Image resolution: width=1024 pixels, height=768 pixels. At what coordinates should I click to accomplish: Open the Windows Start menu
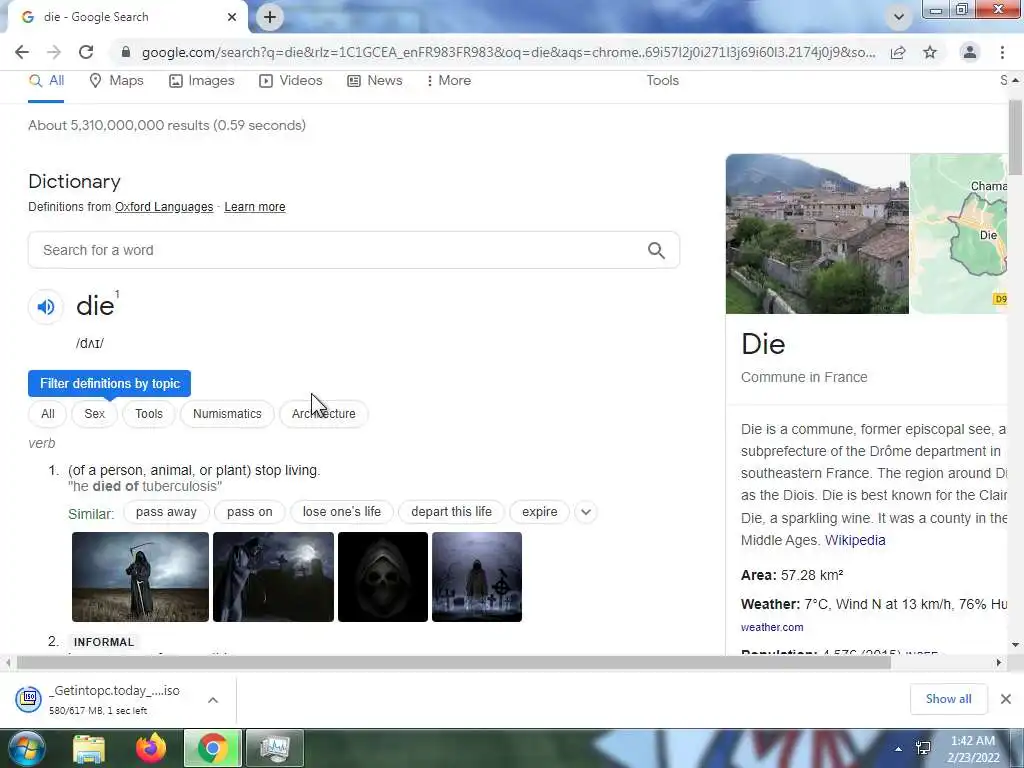(26, 748)
